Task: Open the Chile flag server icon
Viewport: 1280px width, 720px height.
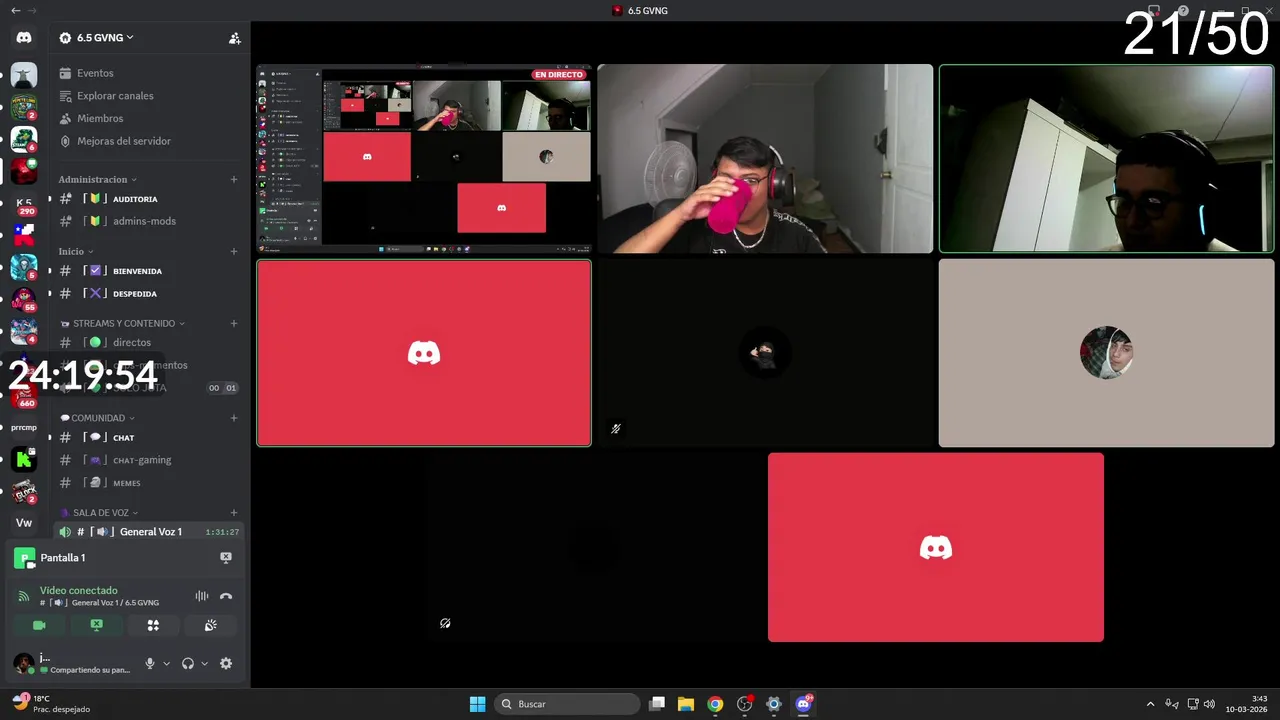Action: [x=24, y=236]
